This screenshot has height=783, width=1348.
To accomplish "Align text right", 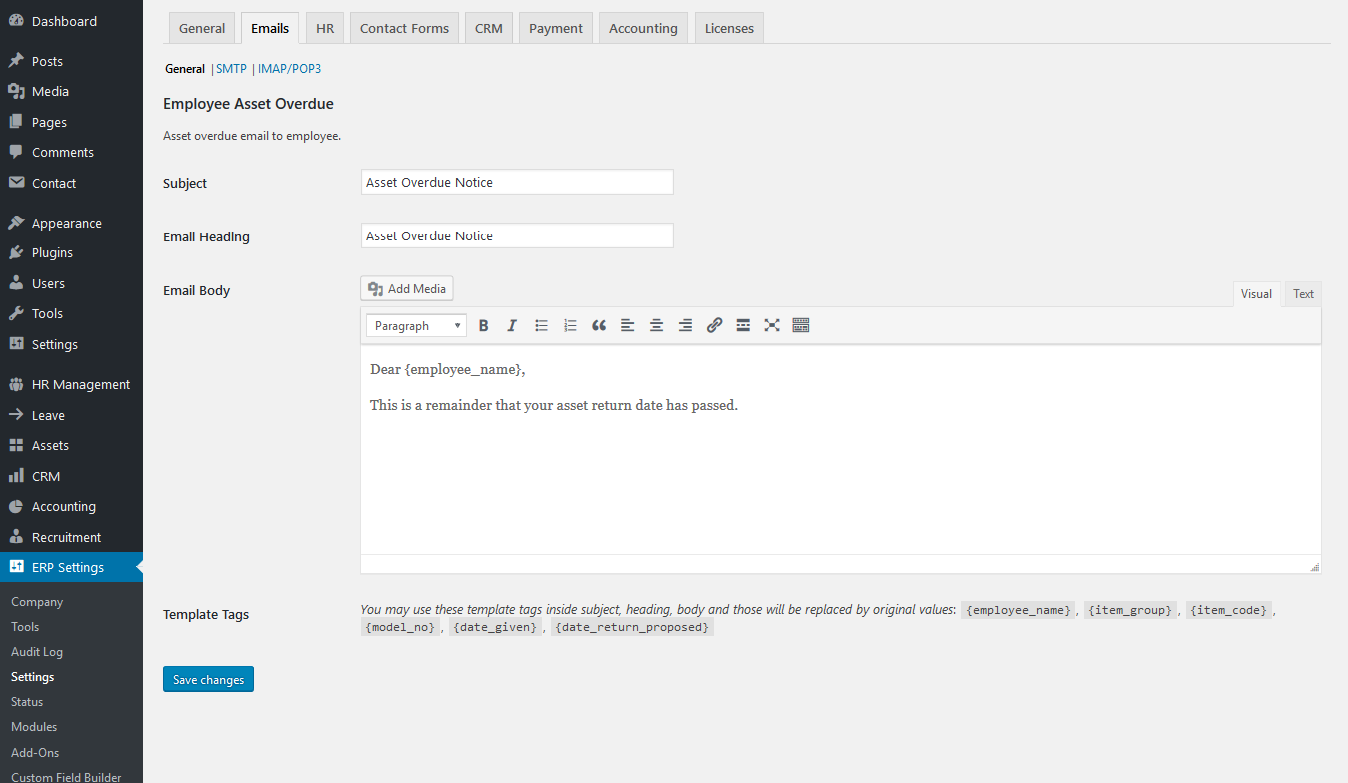I will (685, 325).
